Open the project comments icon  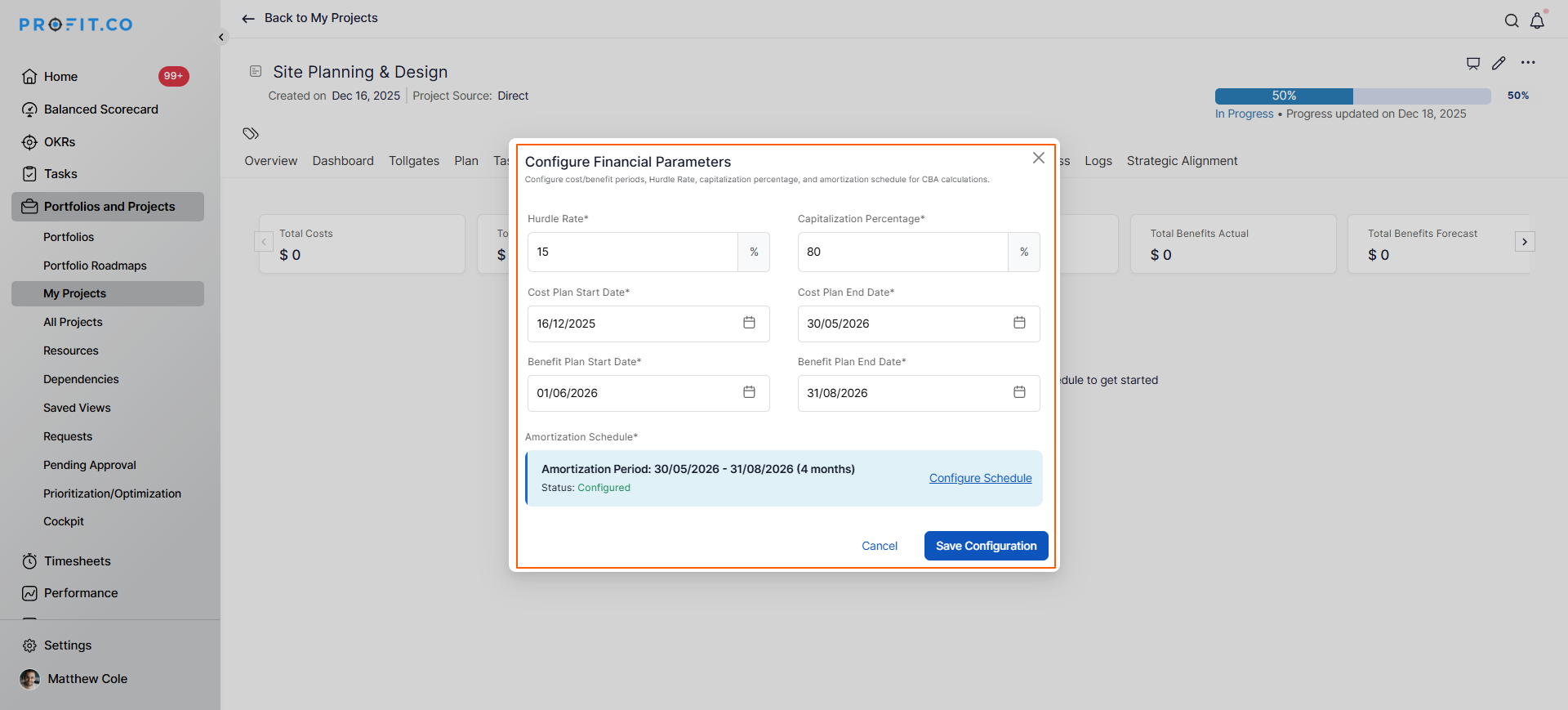coord(1473,63)
